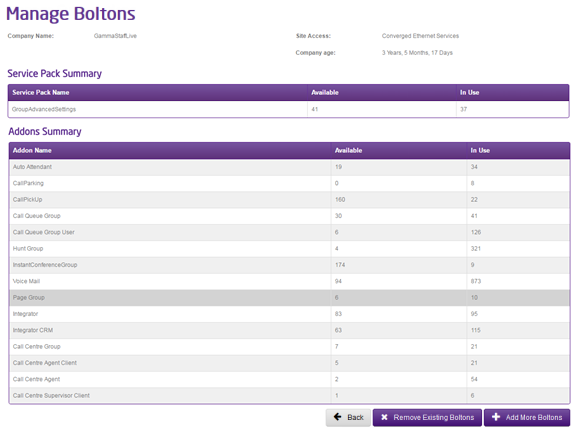Click Voice Mail in-use value 873

pos(475,281)
